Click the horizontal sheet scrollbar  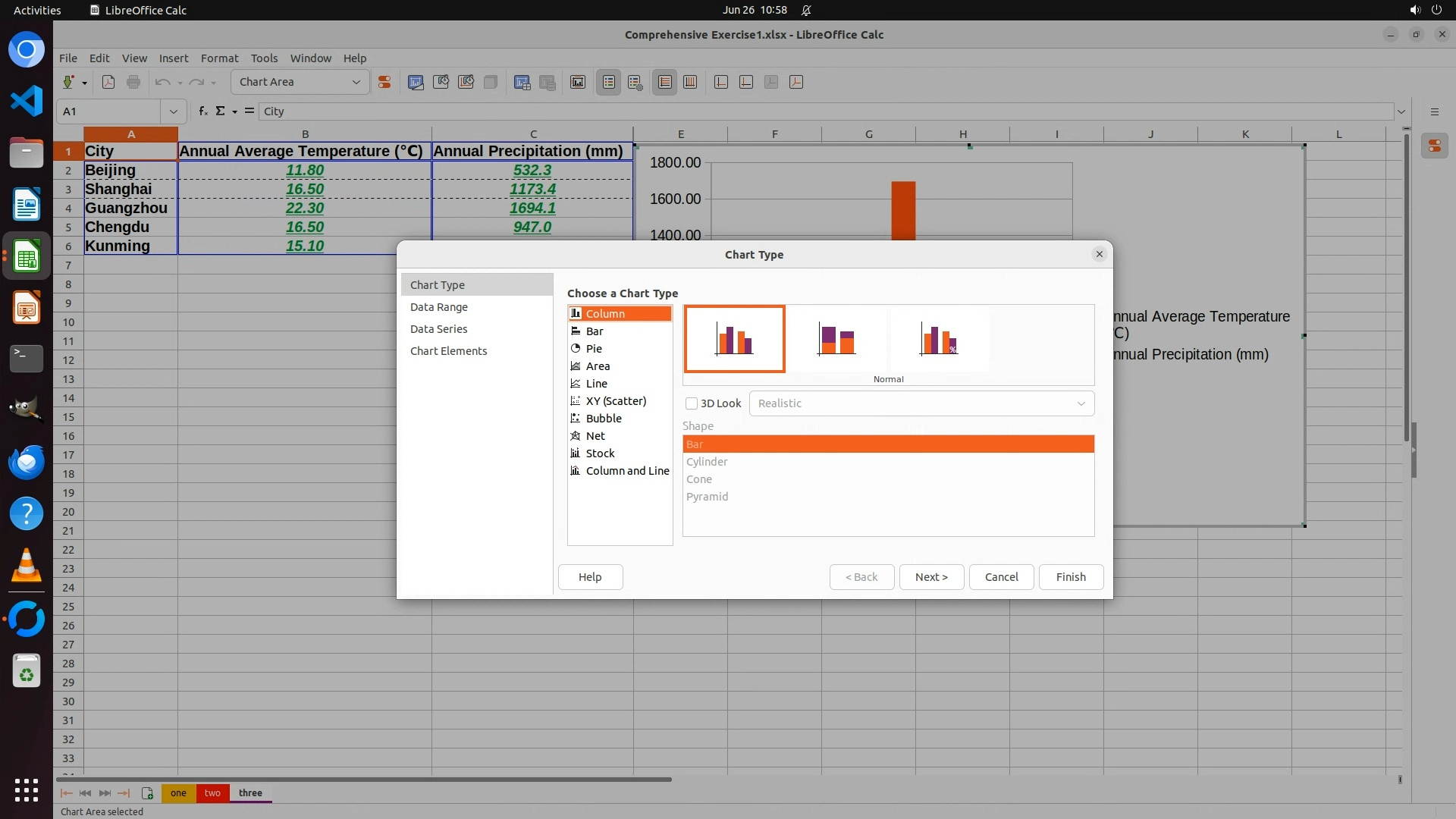click(364, 779)
